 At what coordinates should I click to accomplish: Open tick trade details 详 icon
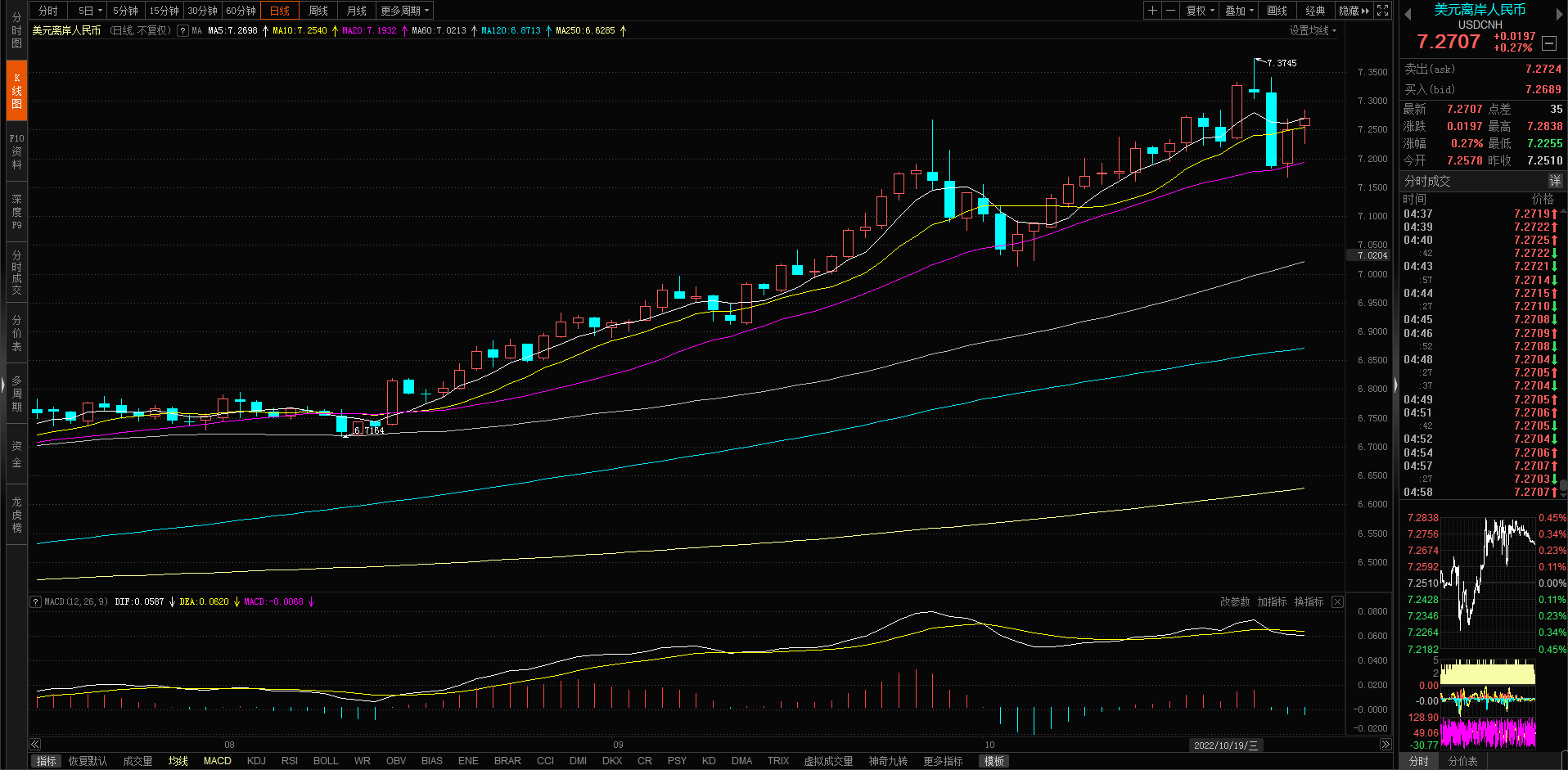1555,181
